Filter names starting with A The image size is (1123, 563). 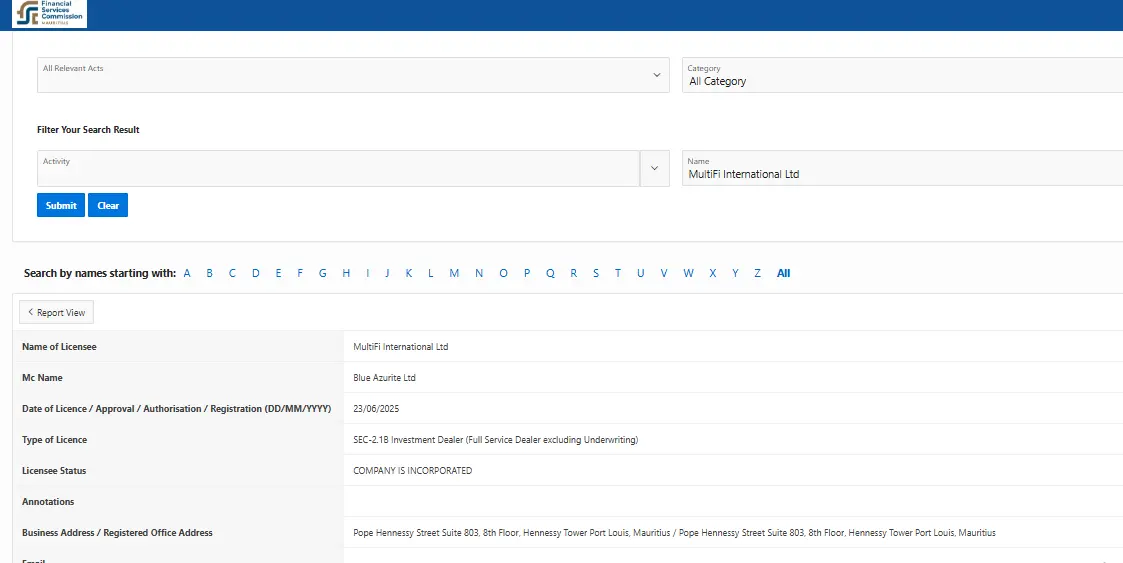(187, 273)
